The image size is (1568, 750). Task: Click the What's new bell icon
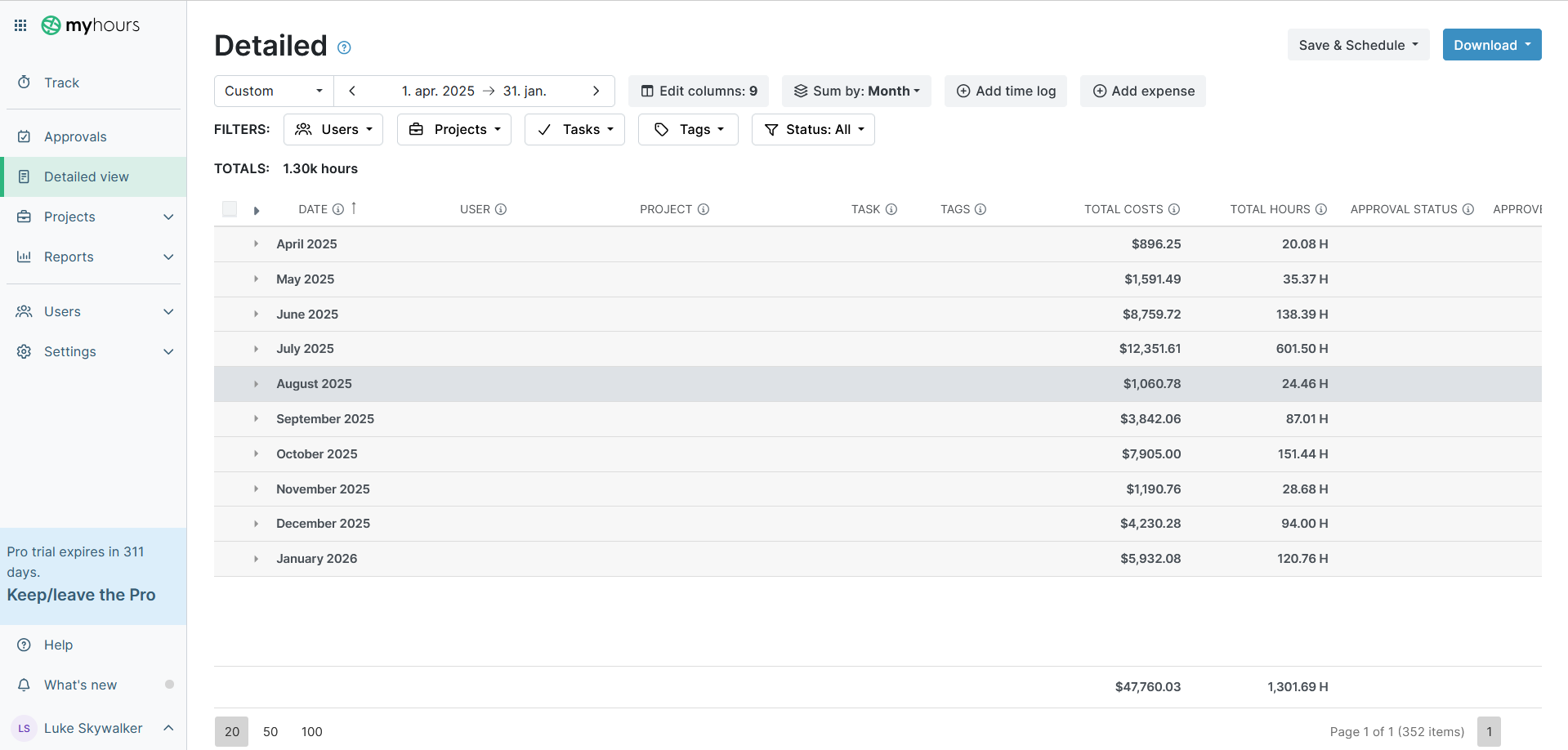(x=25, y=685)
